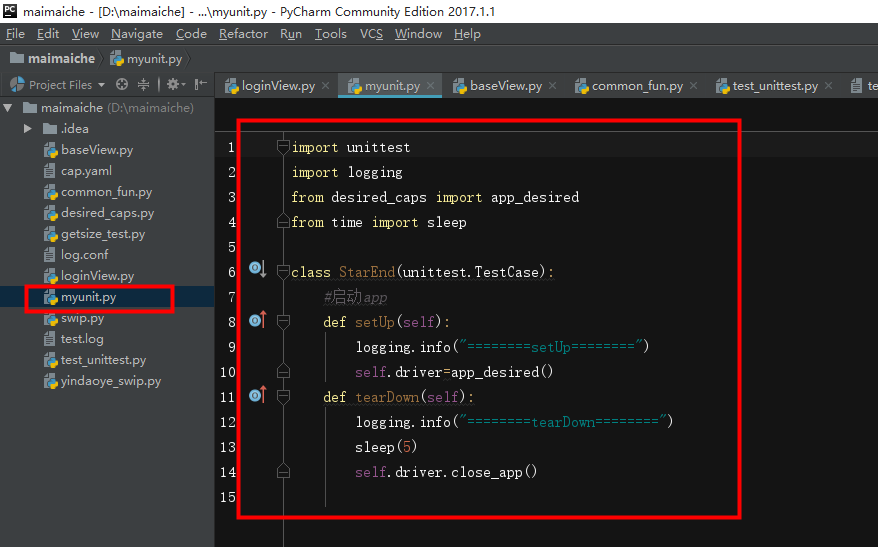Open the Navigate menu
The height and width of the screenshot is (547, 878).
coord(137,34)
